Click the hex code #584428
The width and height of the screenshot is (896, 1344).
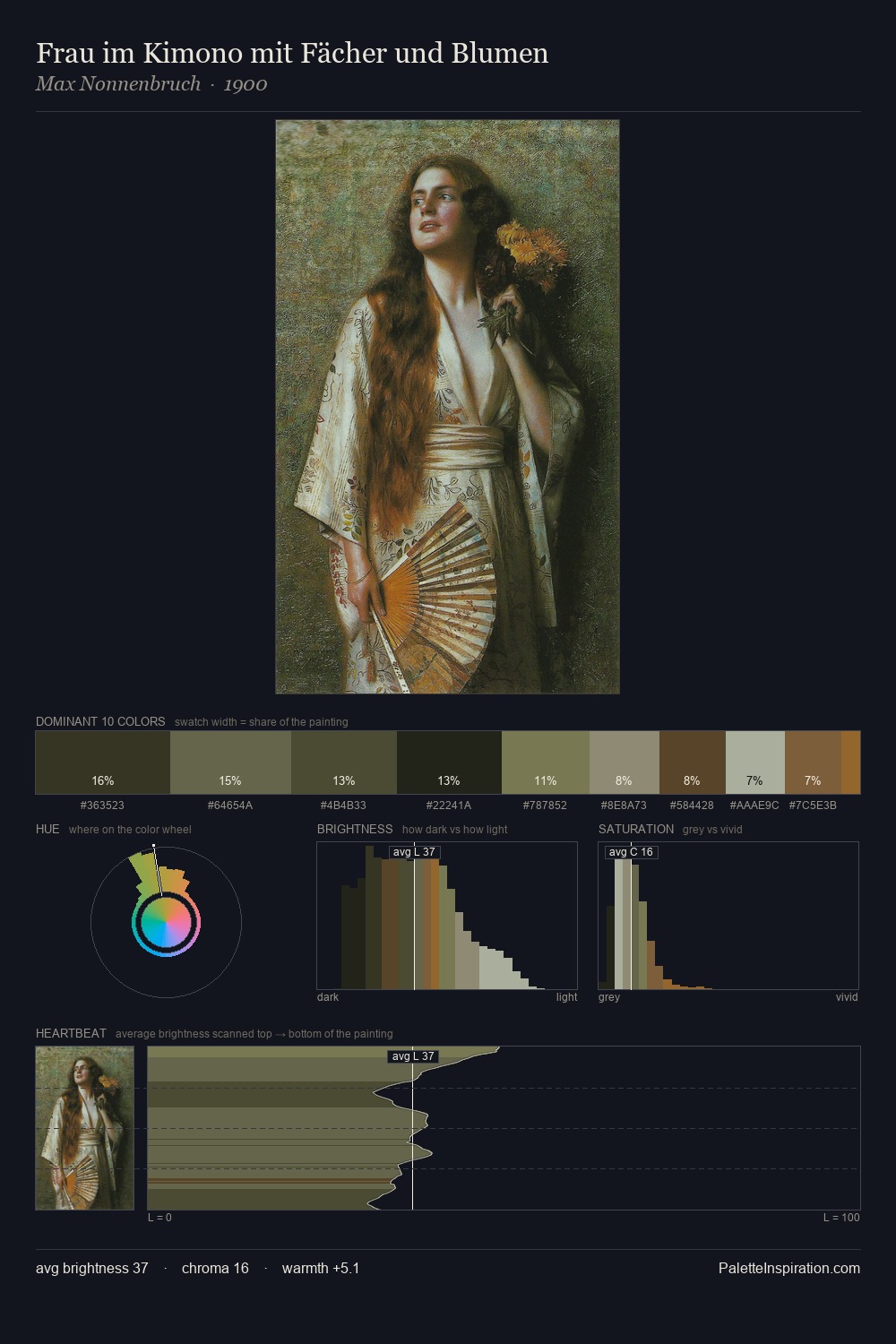tap(692, 806)
